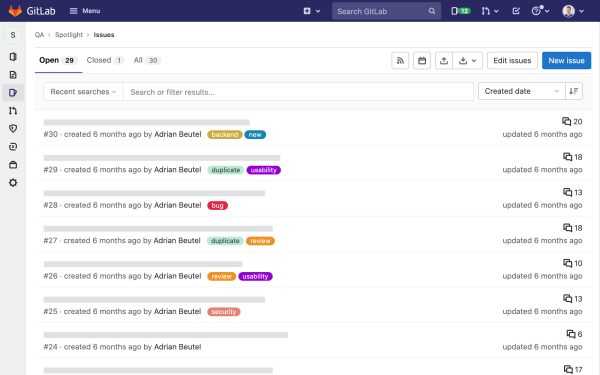Open the user avatar menu
The height and width of the screenshot is (375, 600).
[x=573, y=11]
